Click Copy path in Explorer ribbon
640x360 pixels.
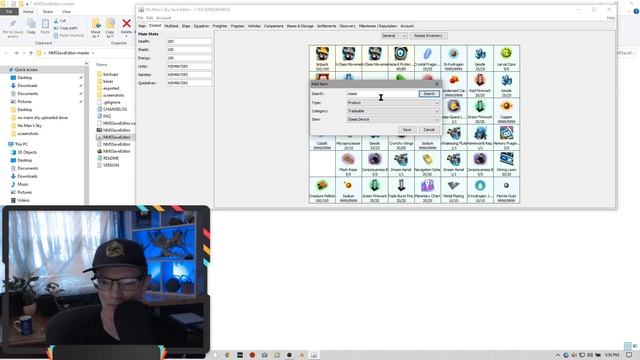point(65,28)
